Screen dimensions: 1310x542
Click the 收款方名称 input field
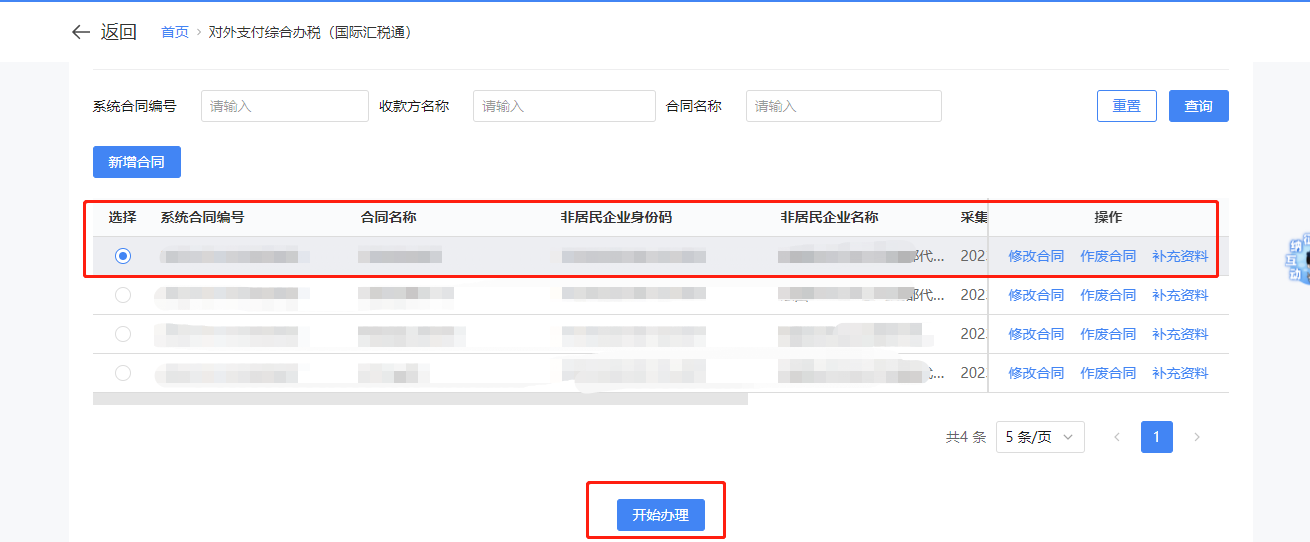coord(564,106)
